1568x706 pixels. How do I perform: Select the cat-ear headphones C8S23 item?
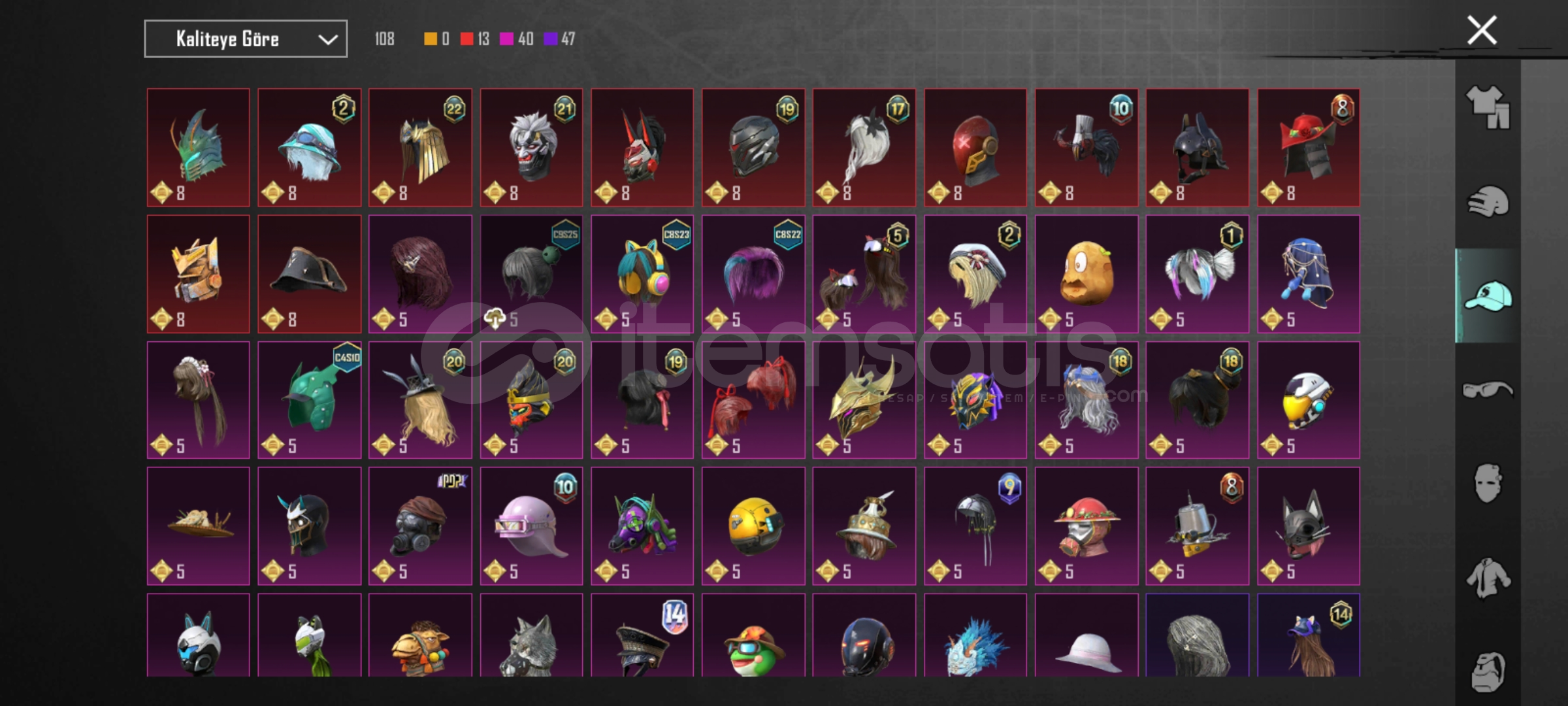coord(642,274)
